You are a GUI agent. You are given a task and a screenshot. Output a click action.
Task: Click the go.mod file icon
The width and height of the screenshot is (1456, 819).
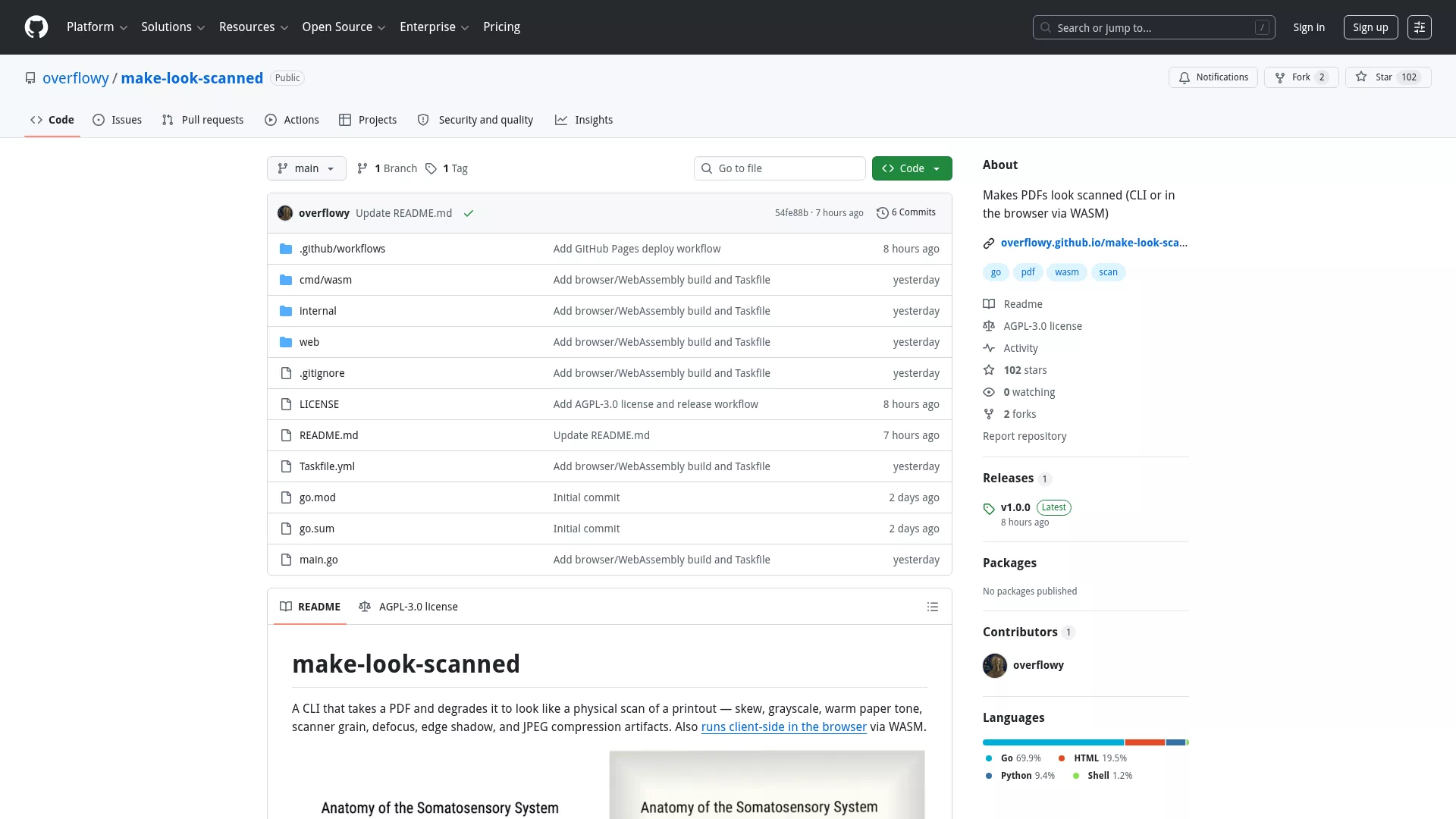286,497
